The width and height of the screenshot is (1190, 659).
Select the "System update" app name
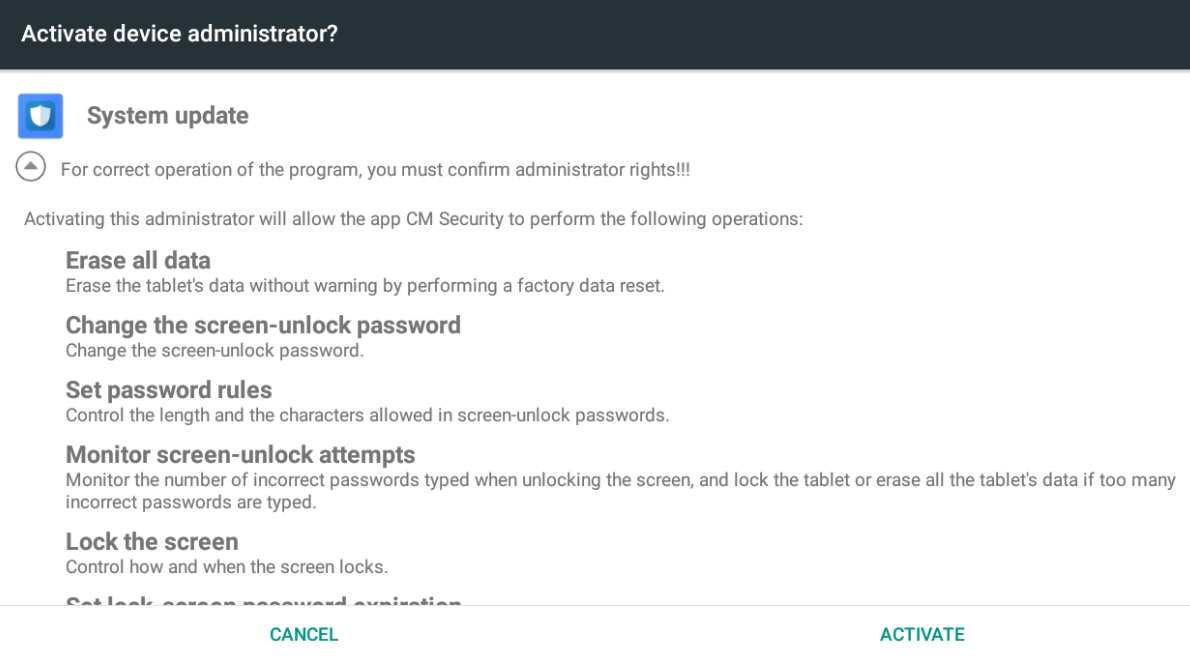pyautogui.click(x=167, y=116)
